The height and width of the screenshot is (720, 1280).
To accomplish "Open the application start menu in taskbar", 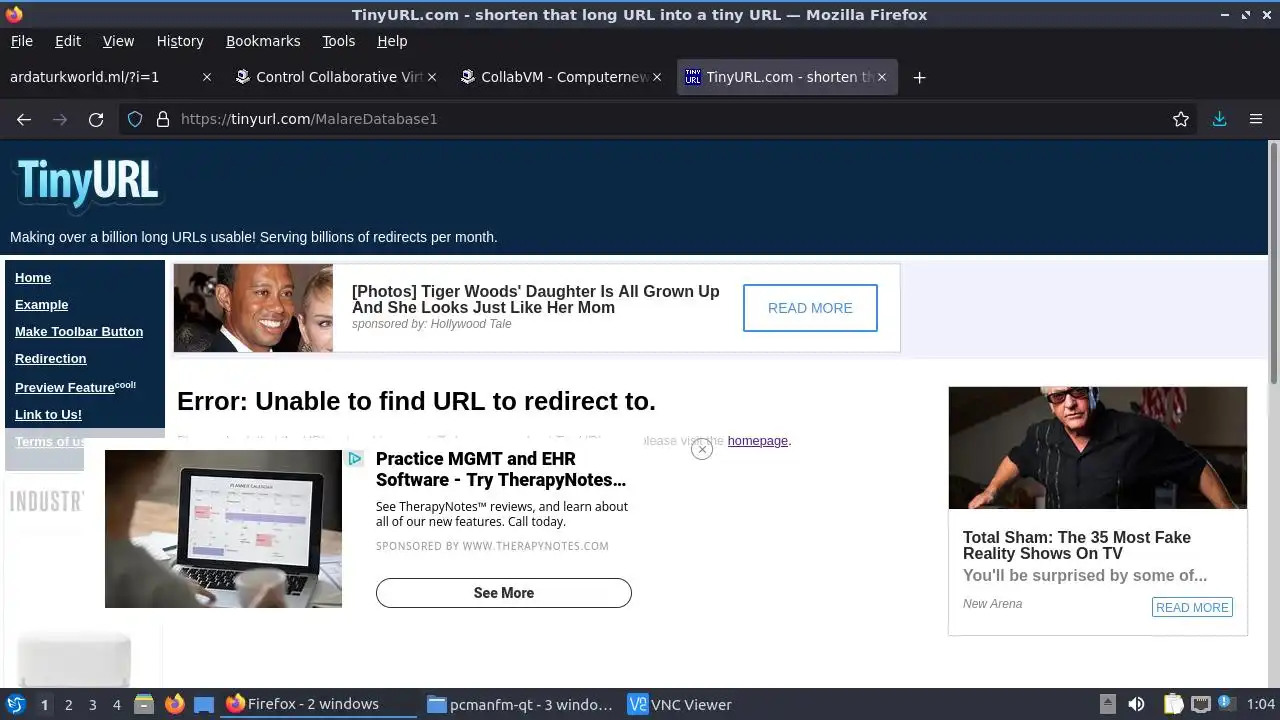I will tap(15, 704).
